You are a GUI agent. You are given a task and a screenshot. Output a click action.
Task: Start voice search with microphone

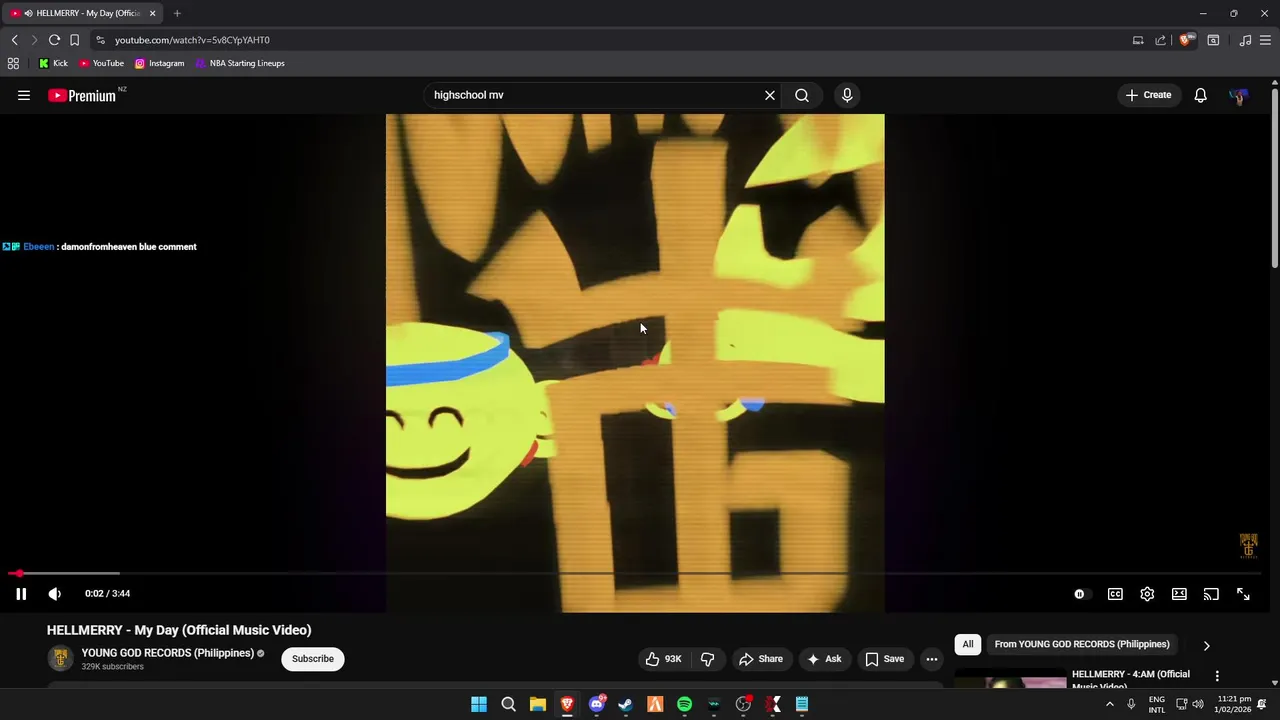847,95
